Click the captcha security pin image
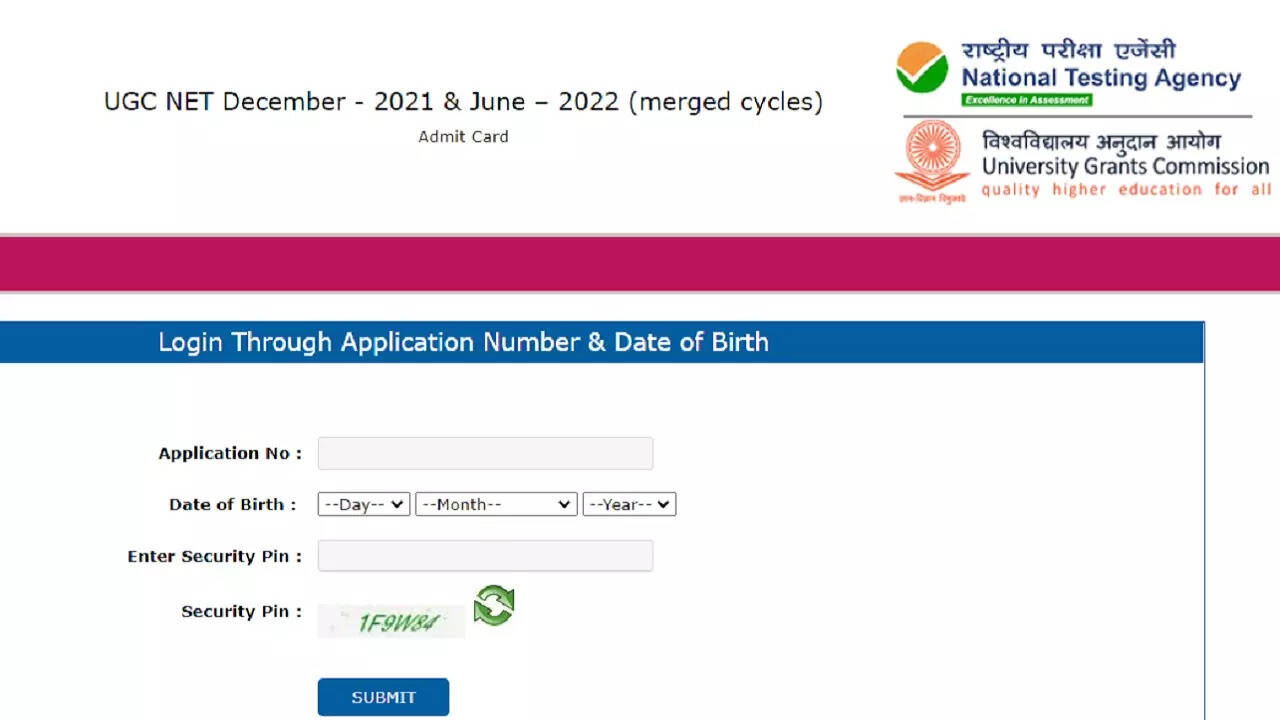The image size is (1280, 720). click(392, 622)
